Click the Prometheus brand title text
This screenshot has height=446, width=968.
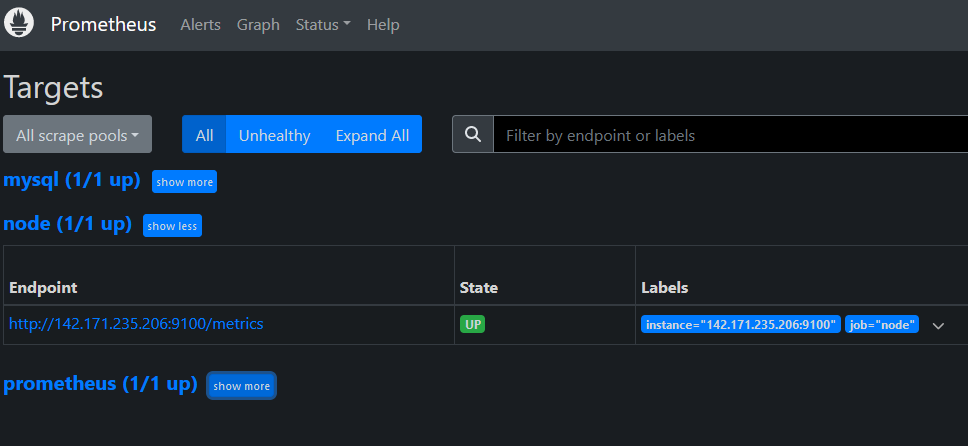pyautogui.click(x=103, y=25)
